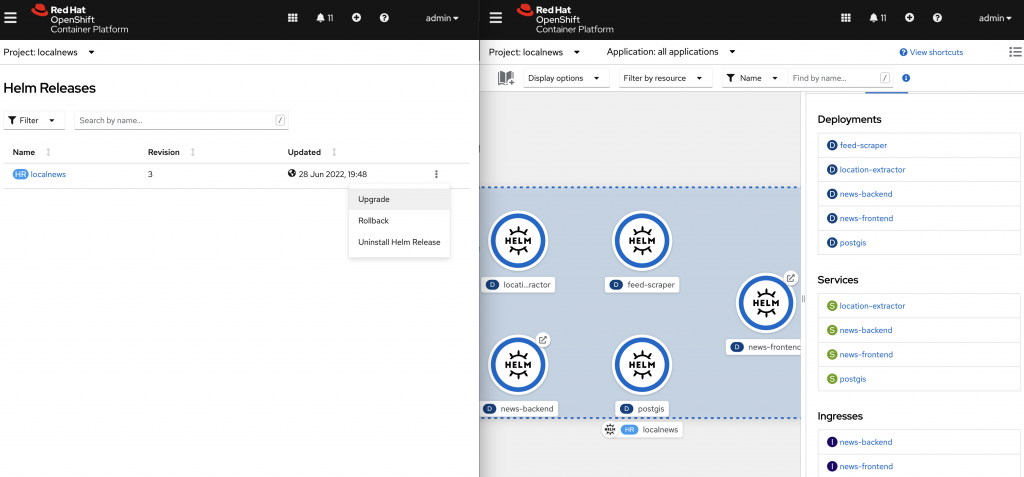Open postgis deployment link
The width and height of the screenshot is (1024, 477).
853,242
